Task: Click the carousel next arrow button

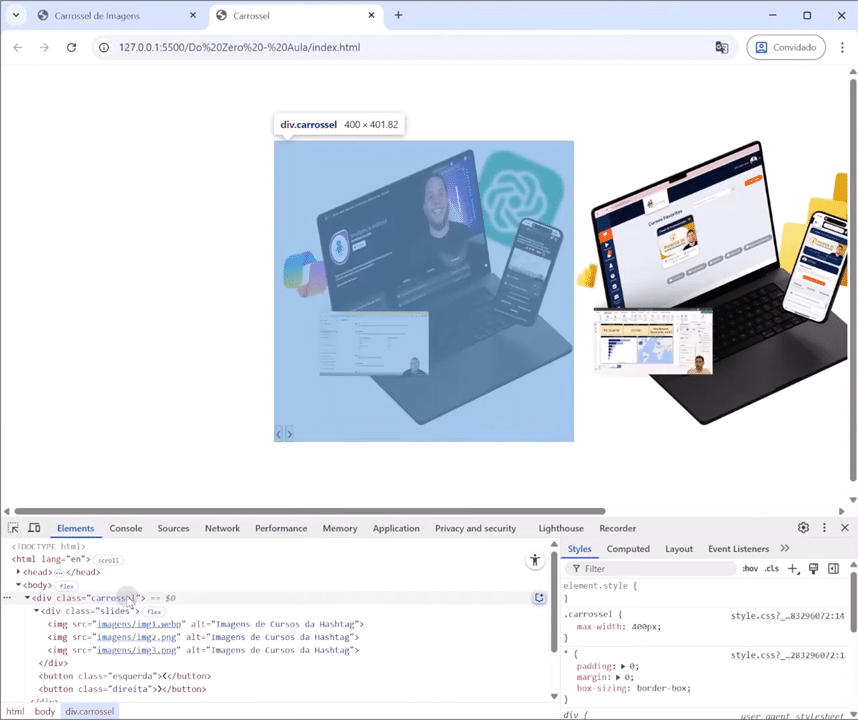Action: (290, 433)
